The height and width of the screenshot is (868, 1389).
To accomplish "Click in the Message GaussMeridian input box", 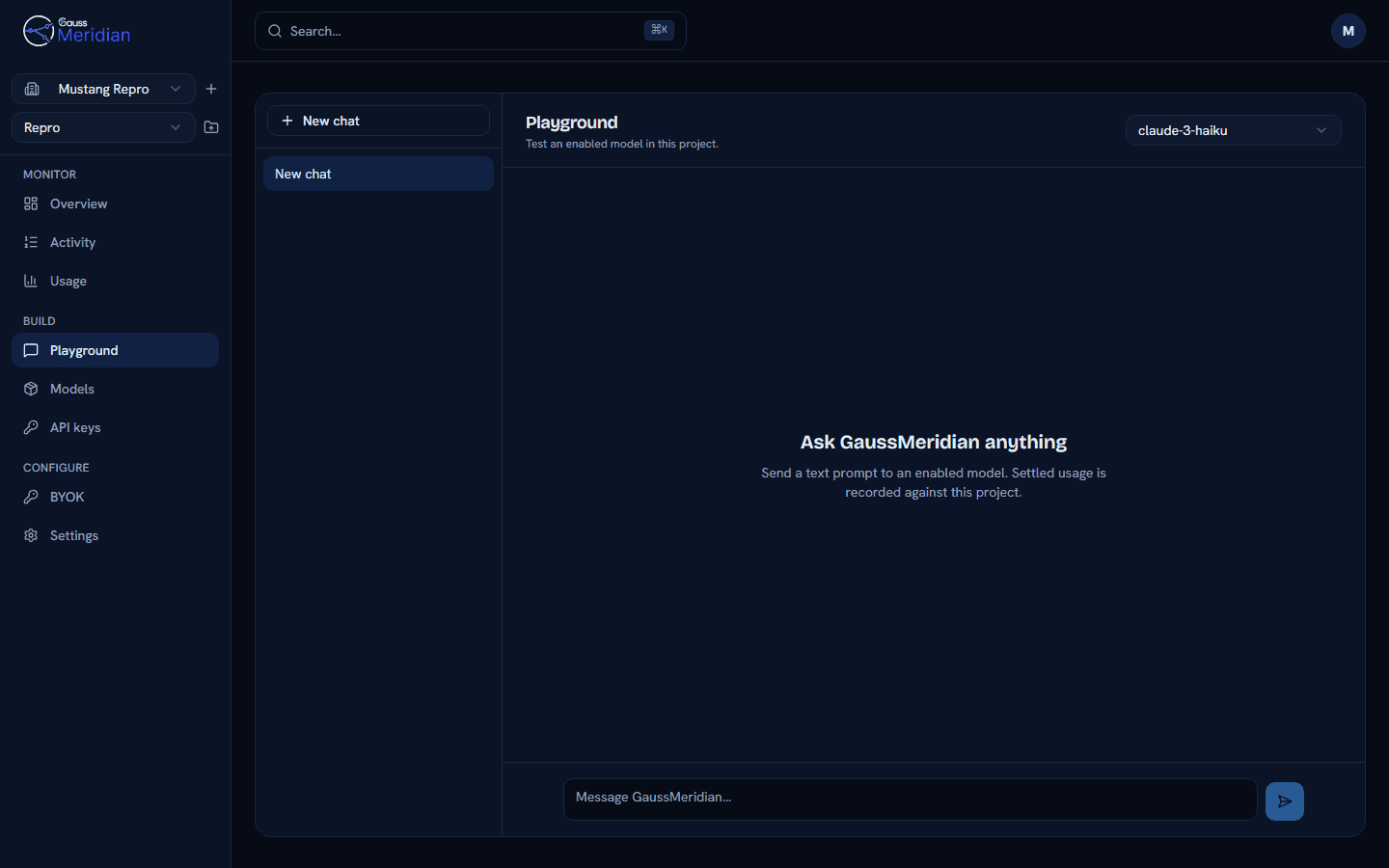I will coord(910,800).
